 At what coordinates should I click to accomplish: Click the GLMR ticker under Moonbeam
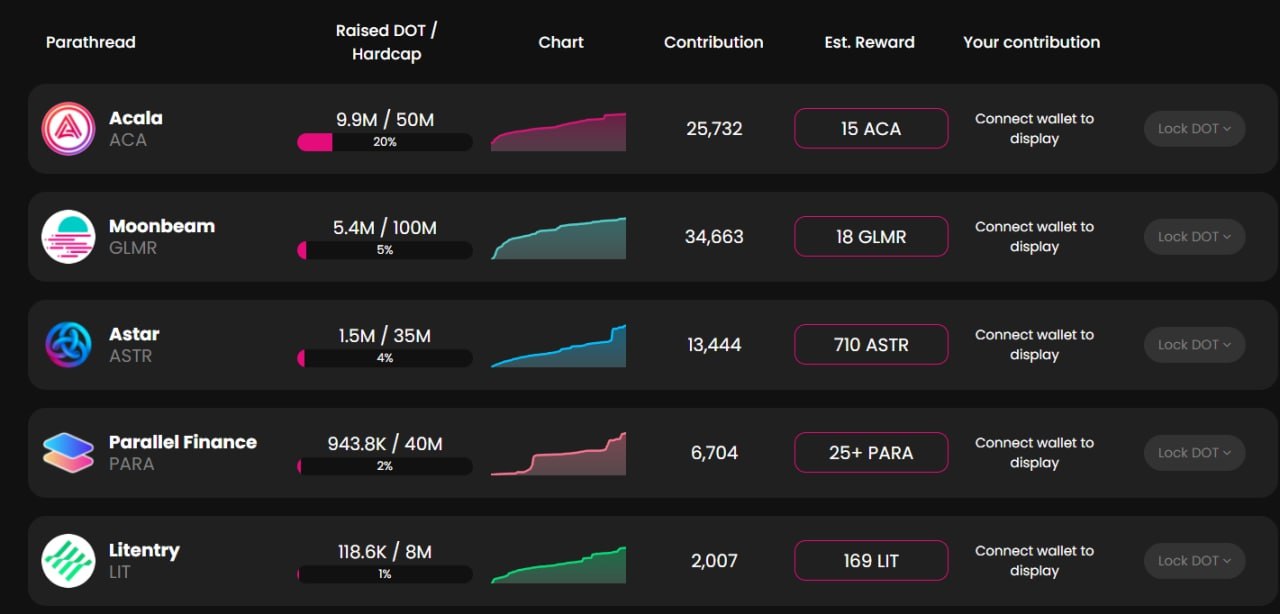133,248
